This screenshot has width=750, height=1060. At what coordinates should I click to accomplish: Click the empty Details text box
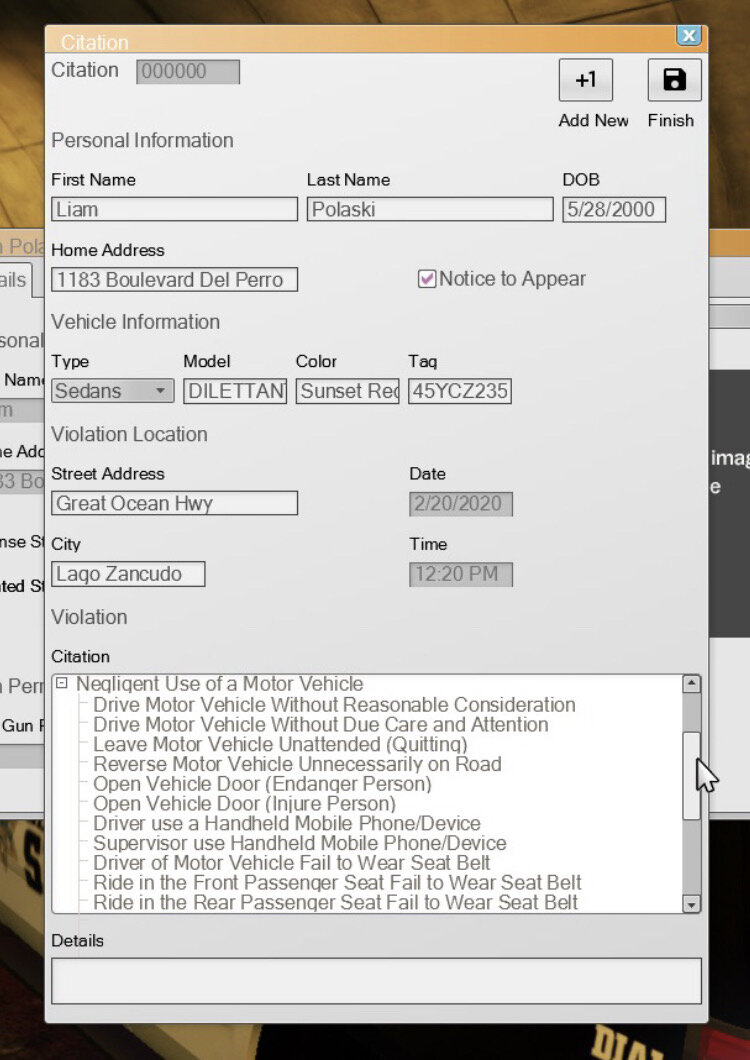(376, 980)
